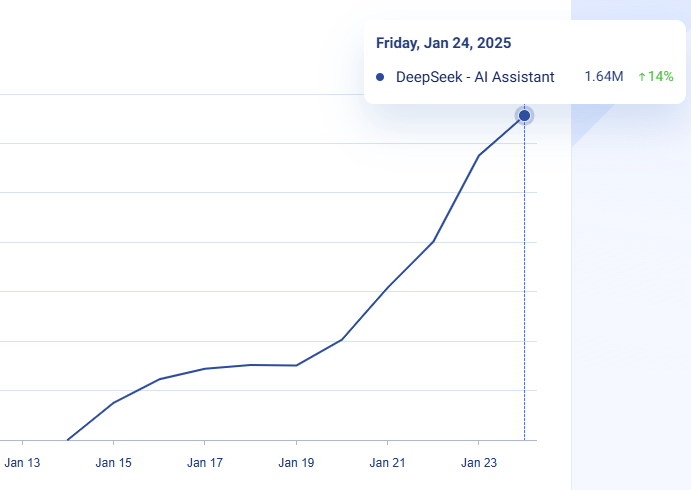Click the Jan 21 axis label

tap(387, 463)
